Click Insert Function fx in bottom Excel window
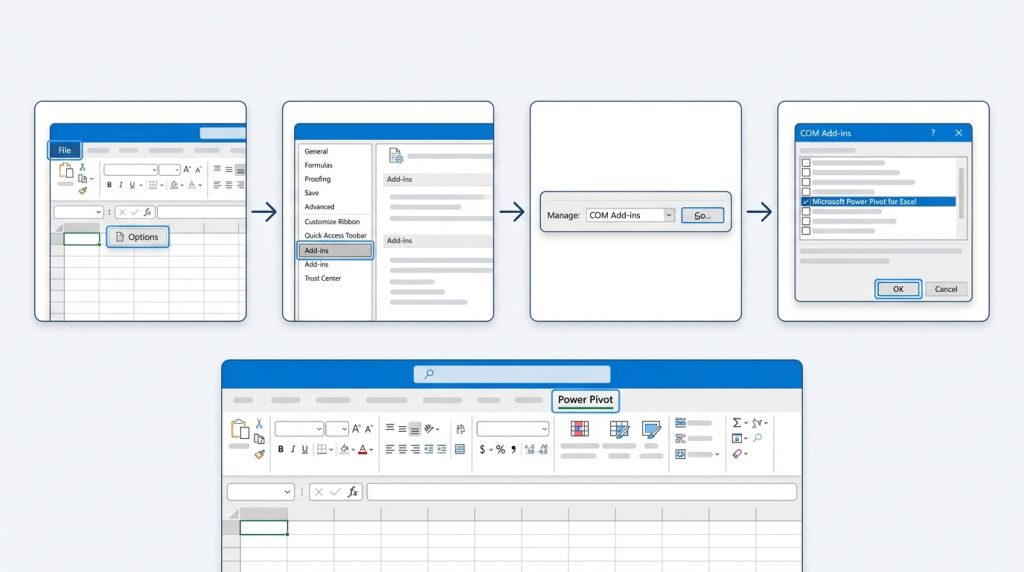The height and width of the screenshot is (572, 1024). 353,492
